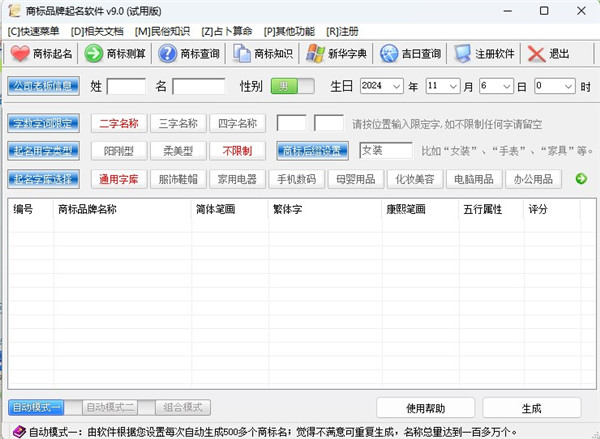
Task: Select 家用电器 library
Action: pos(237,179)
